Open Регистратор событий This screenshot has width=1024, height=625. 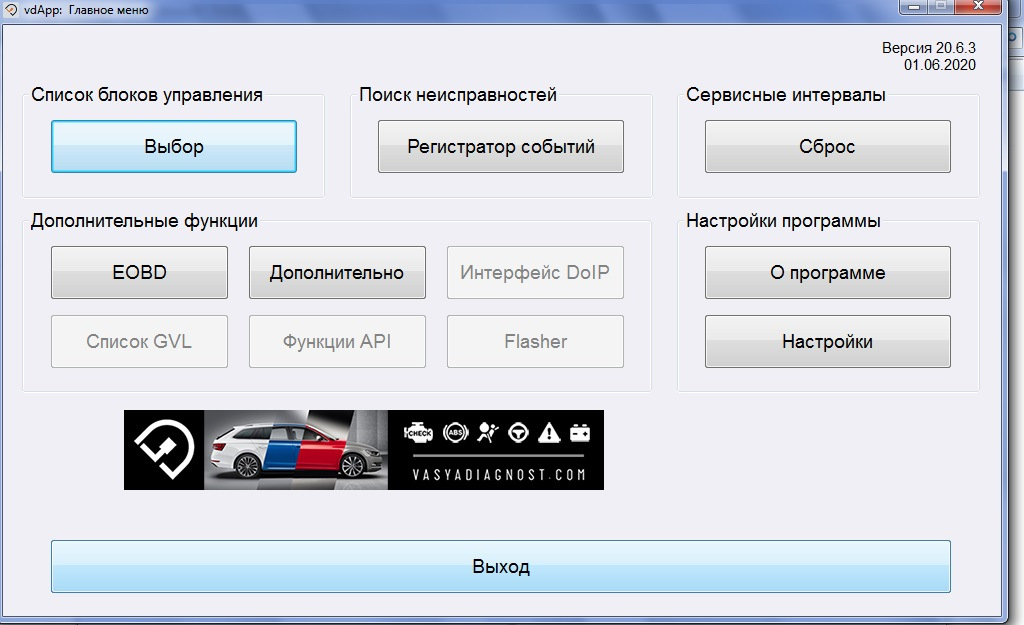501,146
